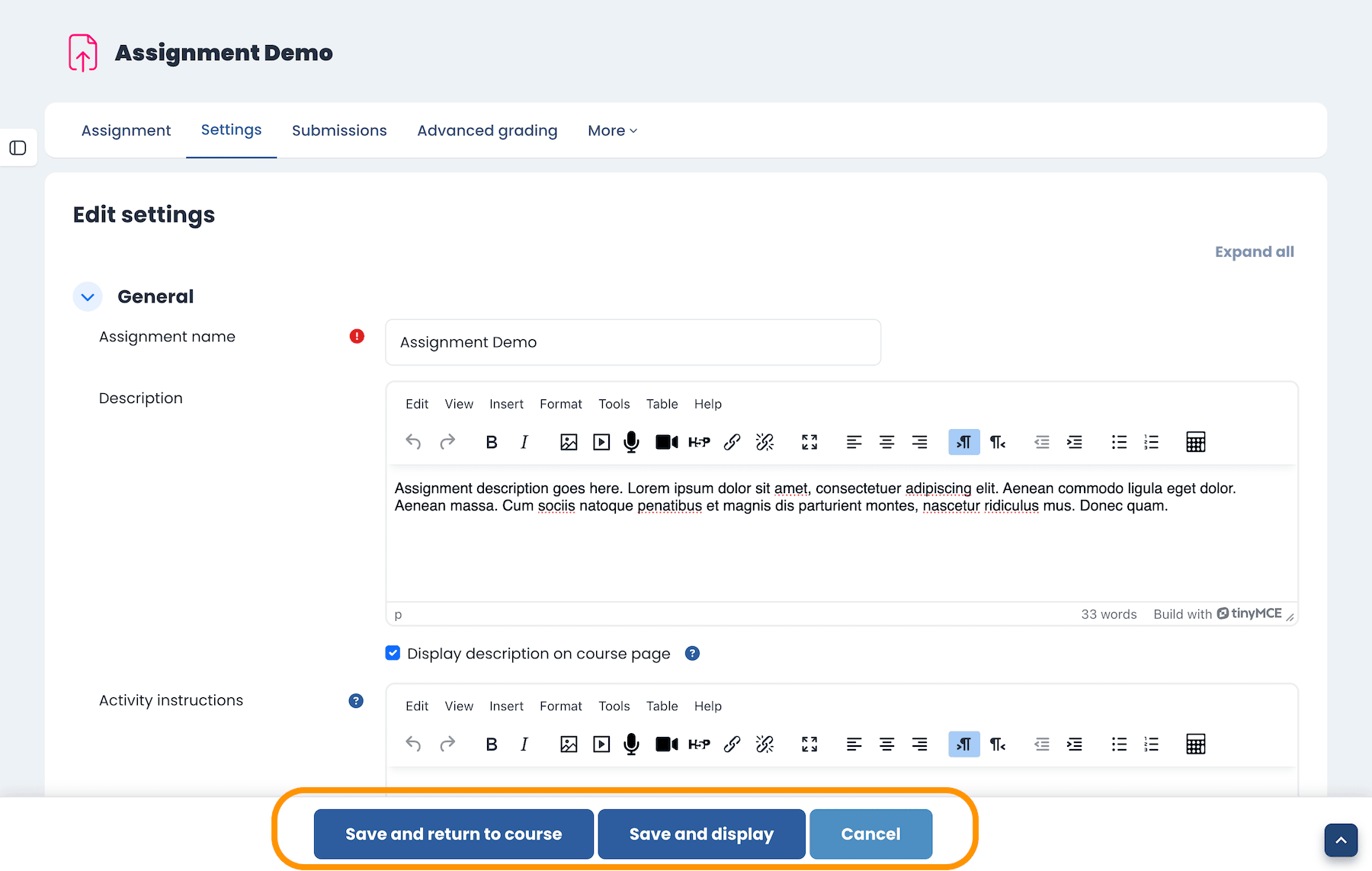Toggle left-to-right text direction in Description editor
Viewport: 1372px width, 871px height.
(963, 442)
